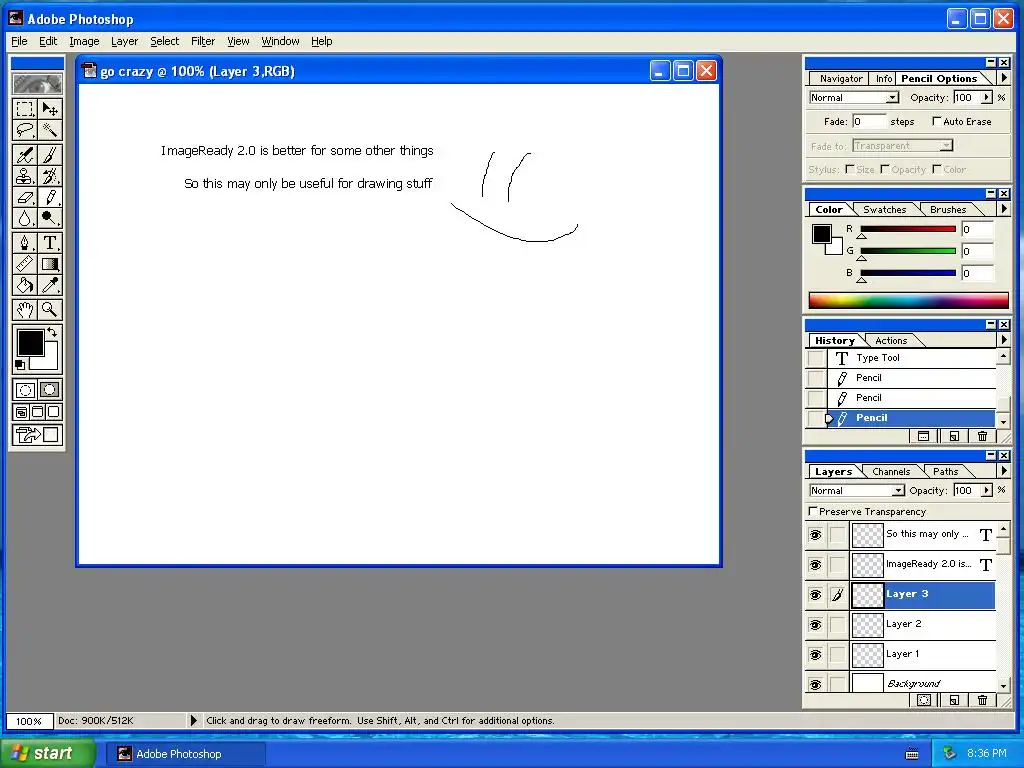Hide Layer 1 visibility eye
This screenshot has height=768, width=1024.
[816, 655]
